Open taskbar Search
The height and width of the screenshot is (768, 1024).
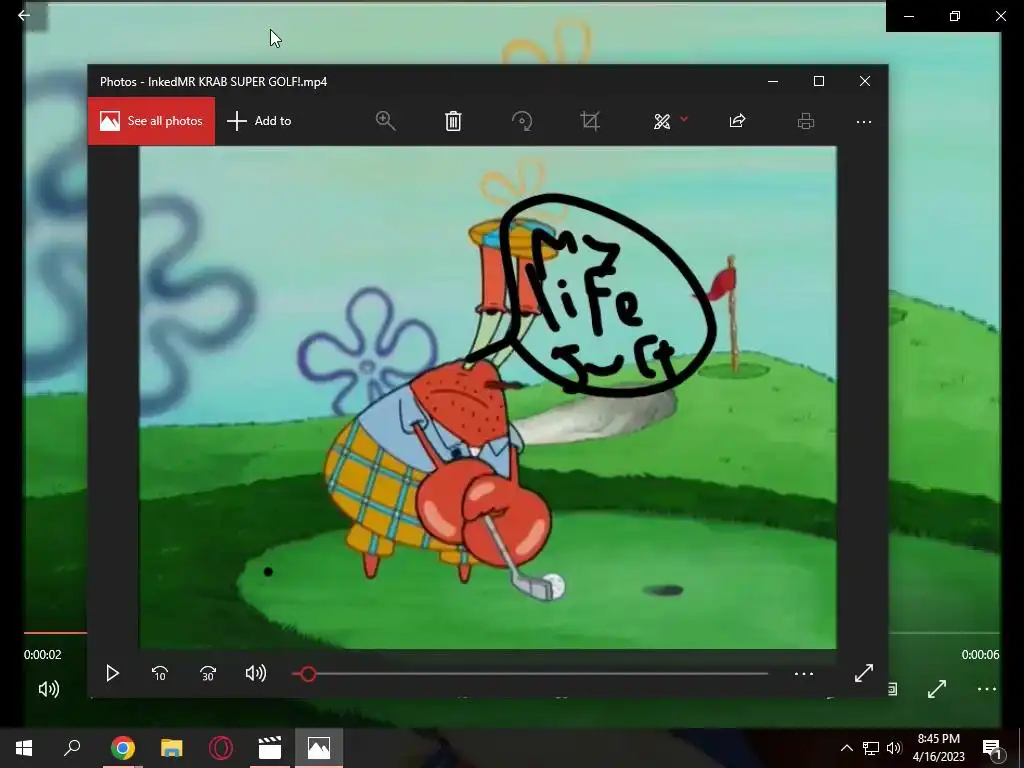72,748
